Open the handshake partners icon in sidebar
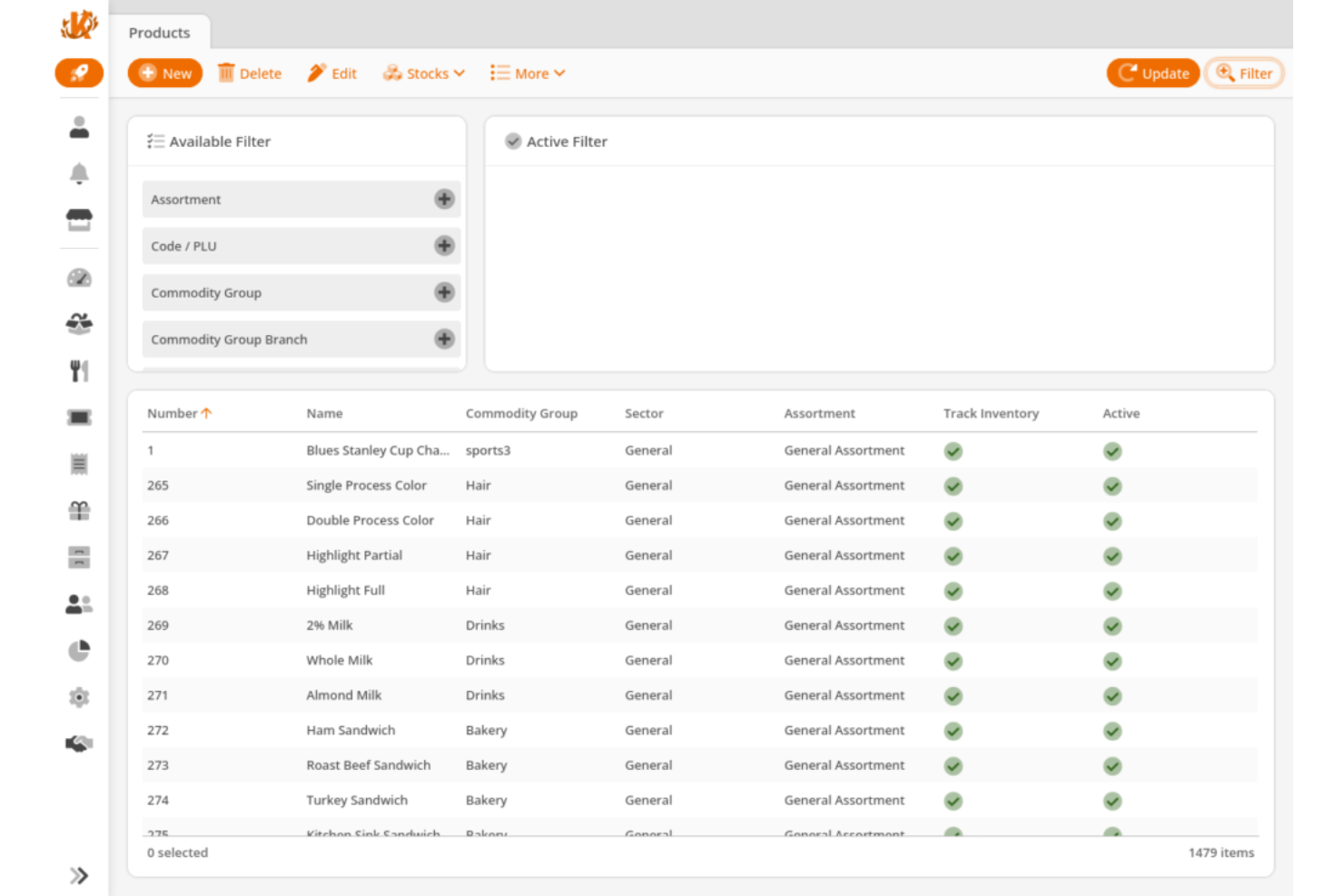This screenshot has width=1344, height=896. click(79, 743)
